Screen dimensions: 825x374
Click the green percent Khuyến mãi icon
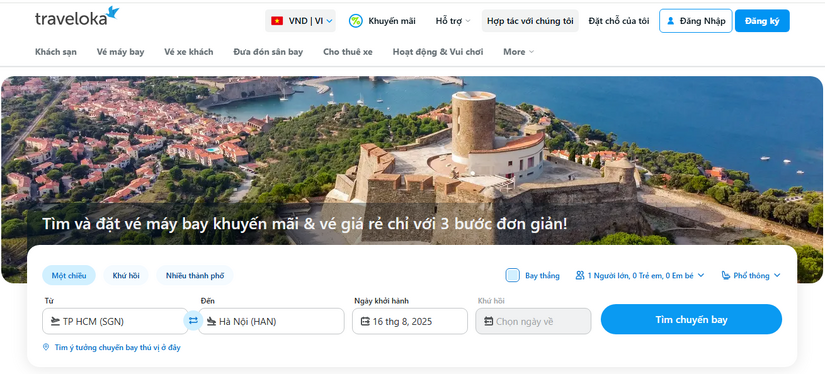point(356,21)
